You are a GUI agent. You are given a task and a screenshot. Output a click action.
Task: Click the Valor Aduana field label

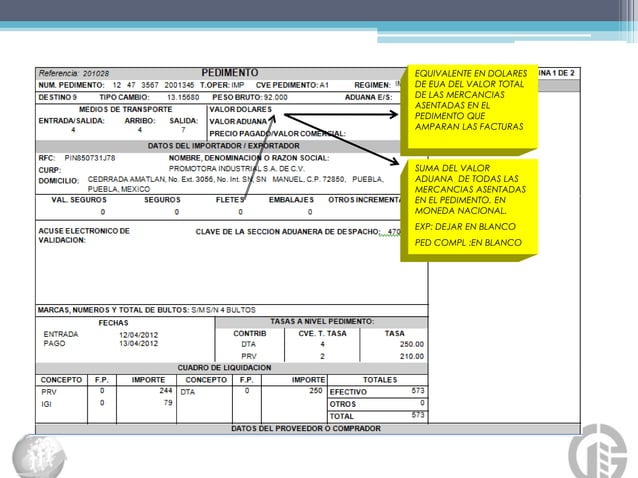pyautogui.click(x=238, y=122)
